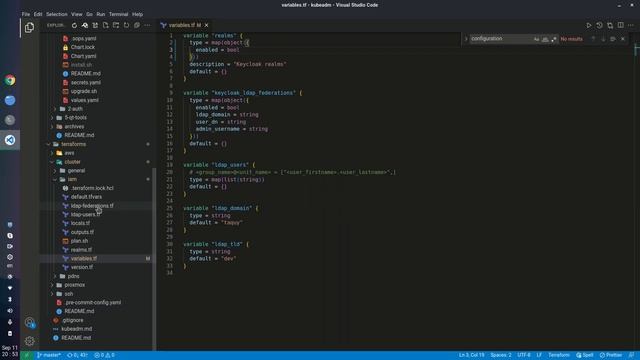
Task: Click the sync changes indicator in status bar
Action: [x=77, y=355]
